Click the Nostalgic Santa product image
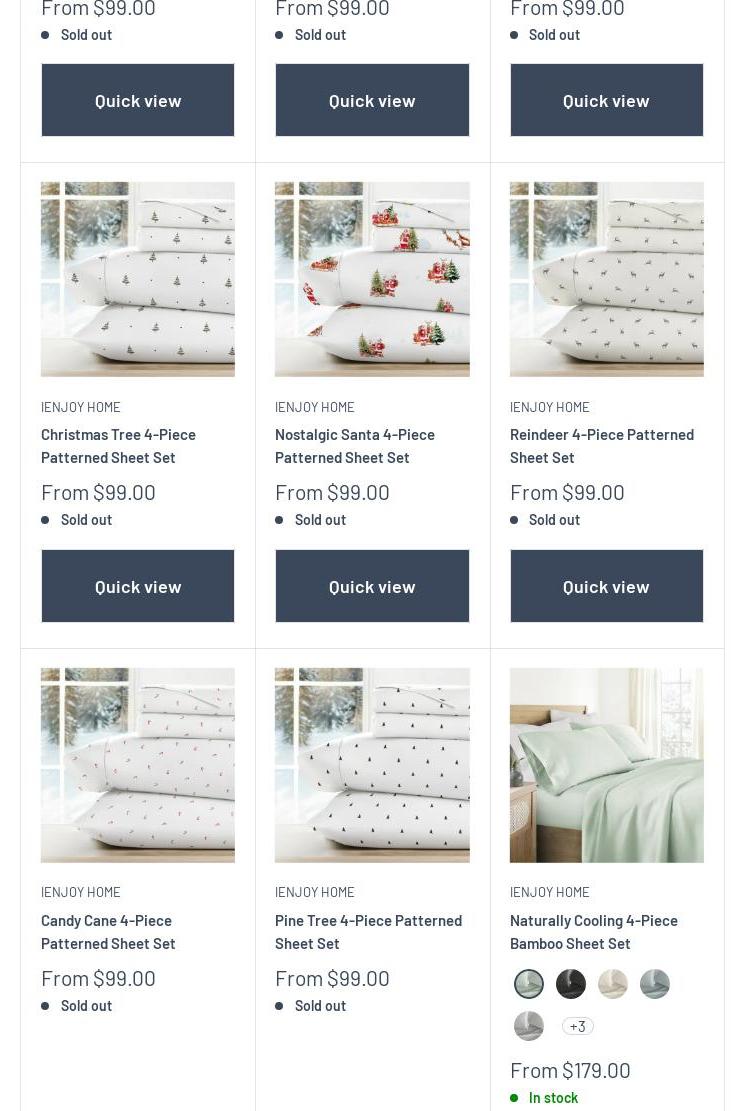745x1111 pixels. [x=372, y=279]
